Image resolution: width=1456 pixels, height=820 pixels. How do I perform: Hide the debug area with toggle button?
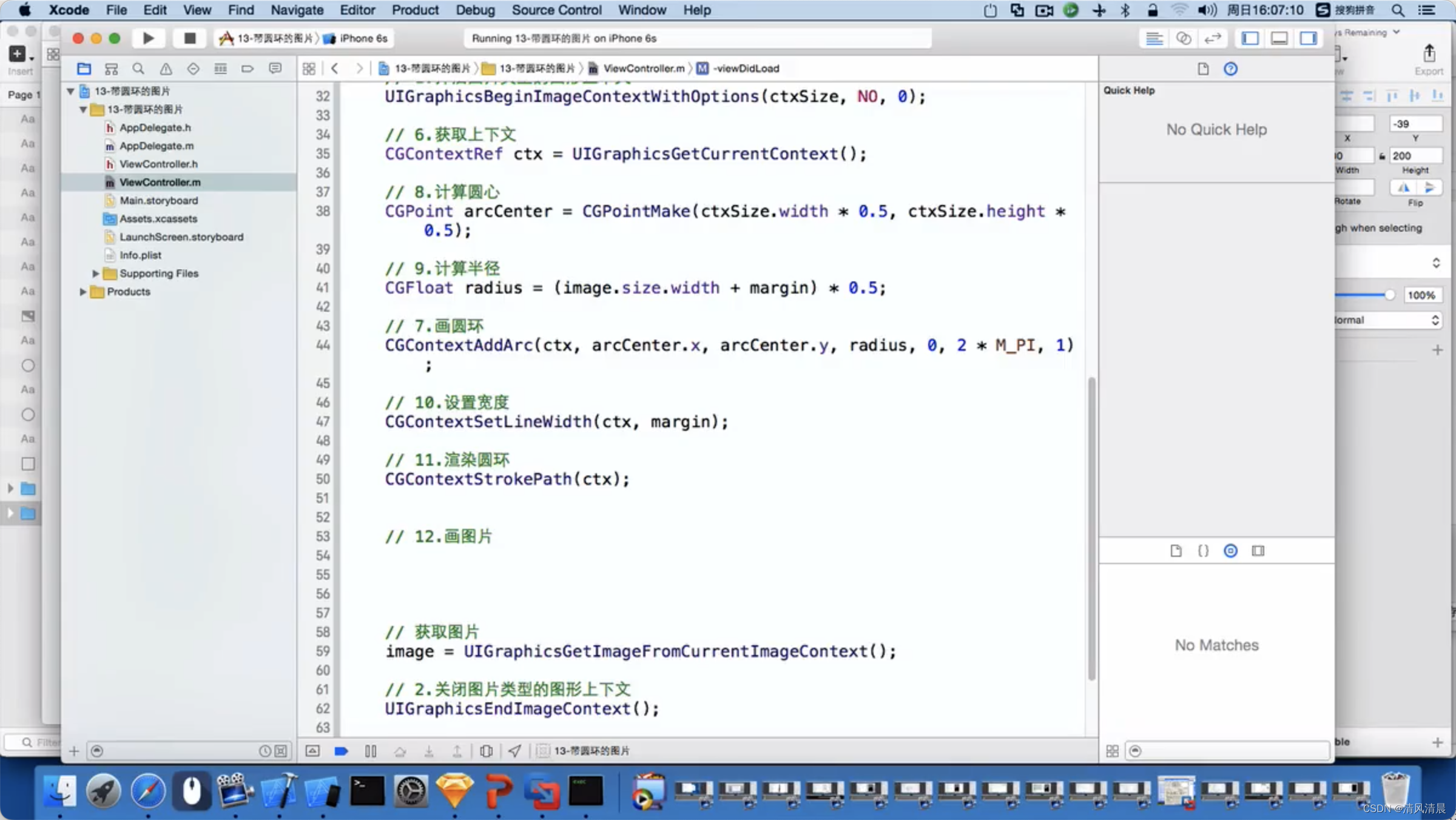pyautogui.click(x=312, y=751)
